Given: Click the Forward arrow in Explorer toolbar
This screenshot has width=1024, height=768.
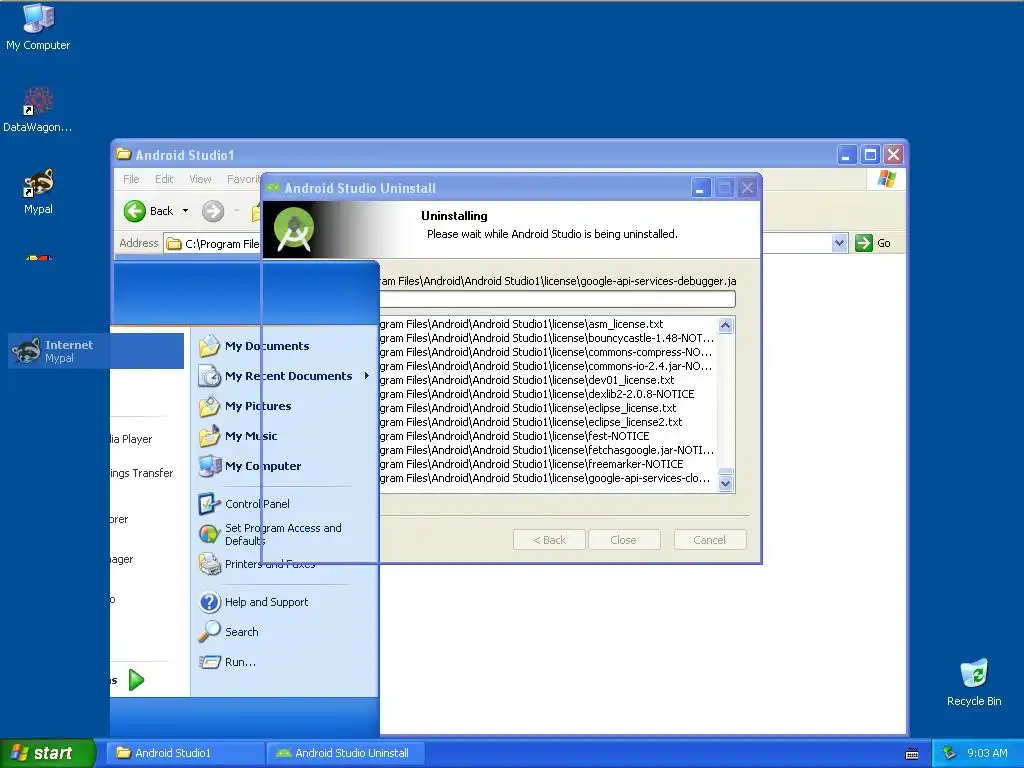Looking at the screenshot, I should click(x=213, y=211).
